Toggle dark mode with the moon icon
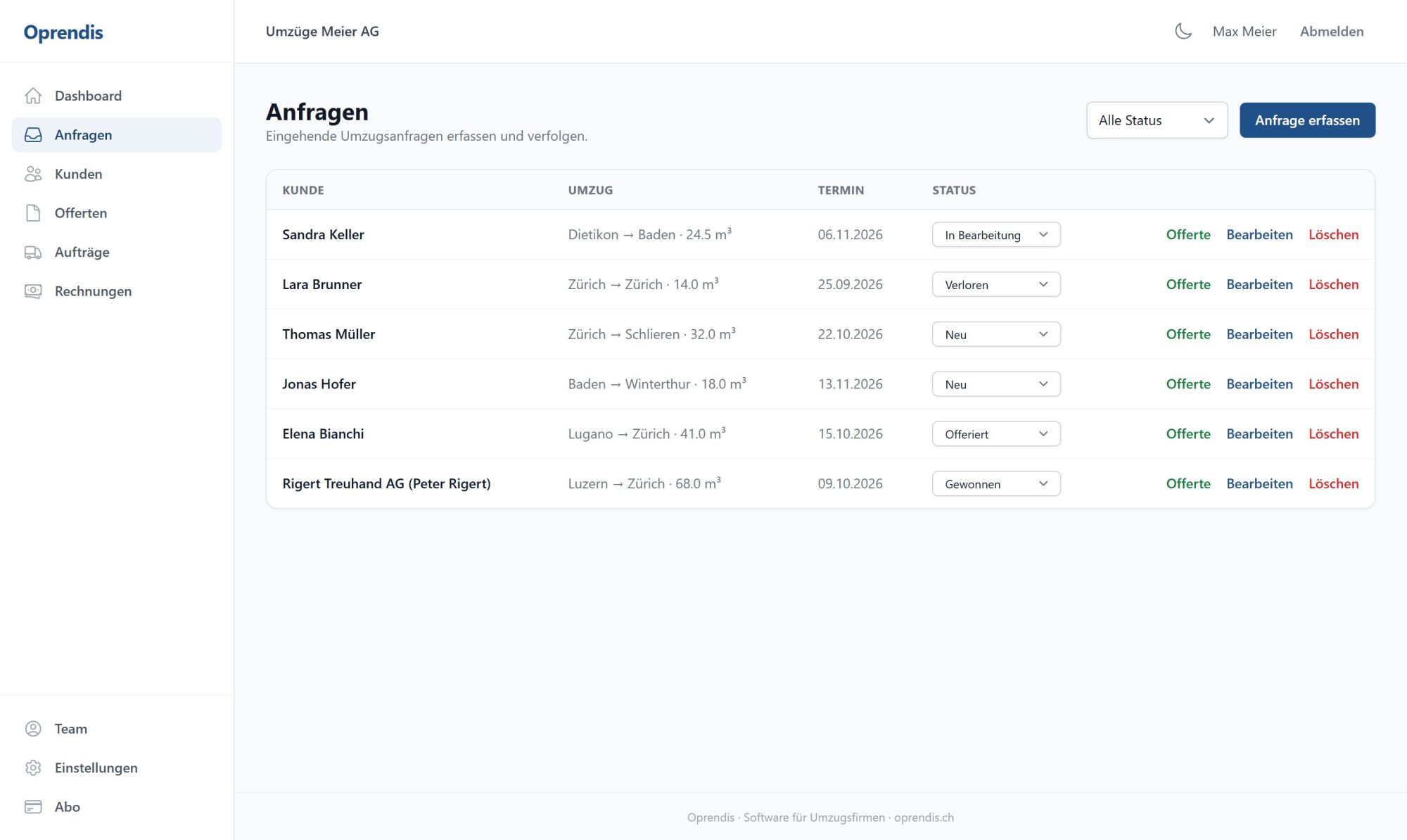The height and width of the screenshot is (840, 1407). (1183, 31)
